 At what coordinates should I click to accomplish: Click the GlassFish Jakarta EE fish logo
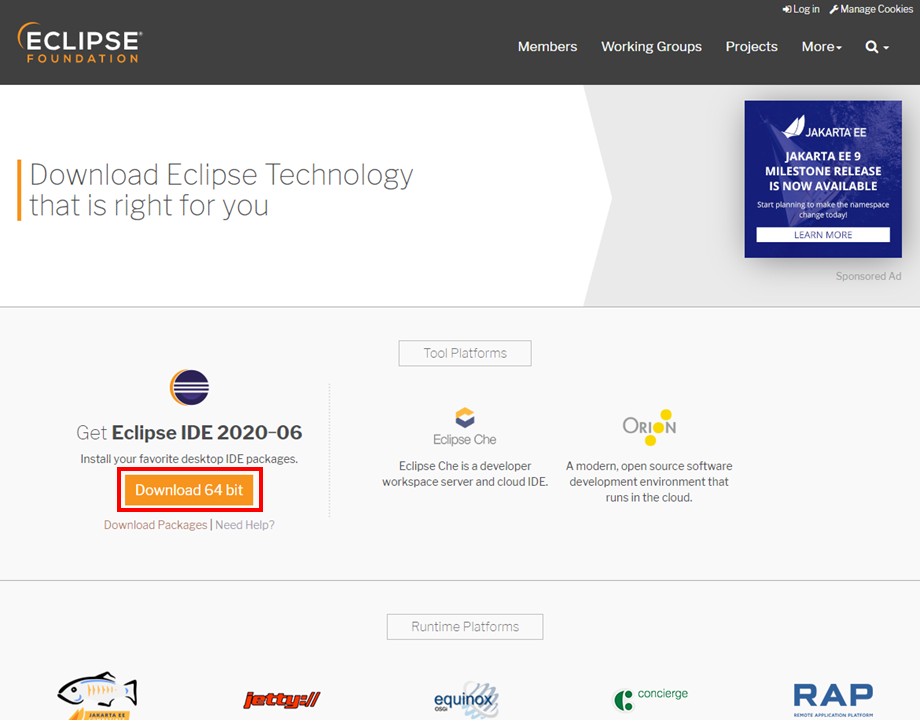(97, 695)
